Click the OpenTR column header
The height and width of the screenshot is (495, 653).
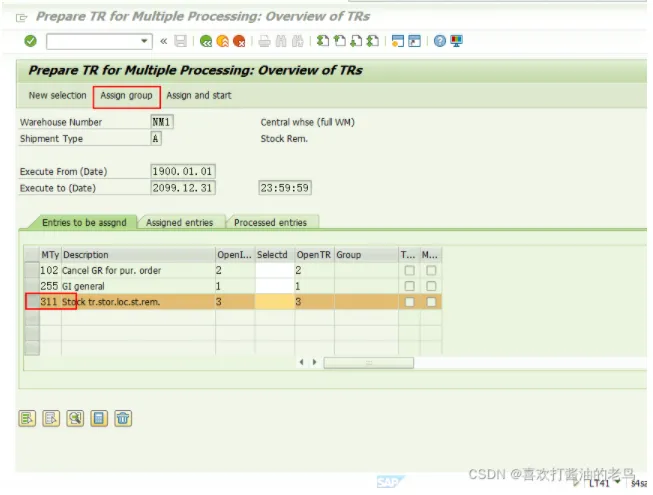[x=314, y=255]
